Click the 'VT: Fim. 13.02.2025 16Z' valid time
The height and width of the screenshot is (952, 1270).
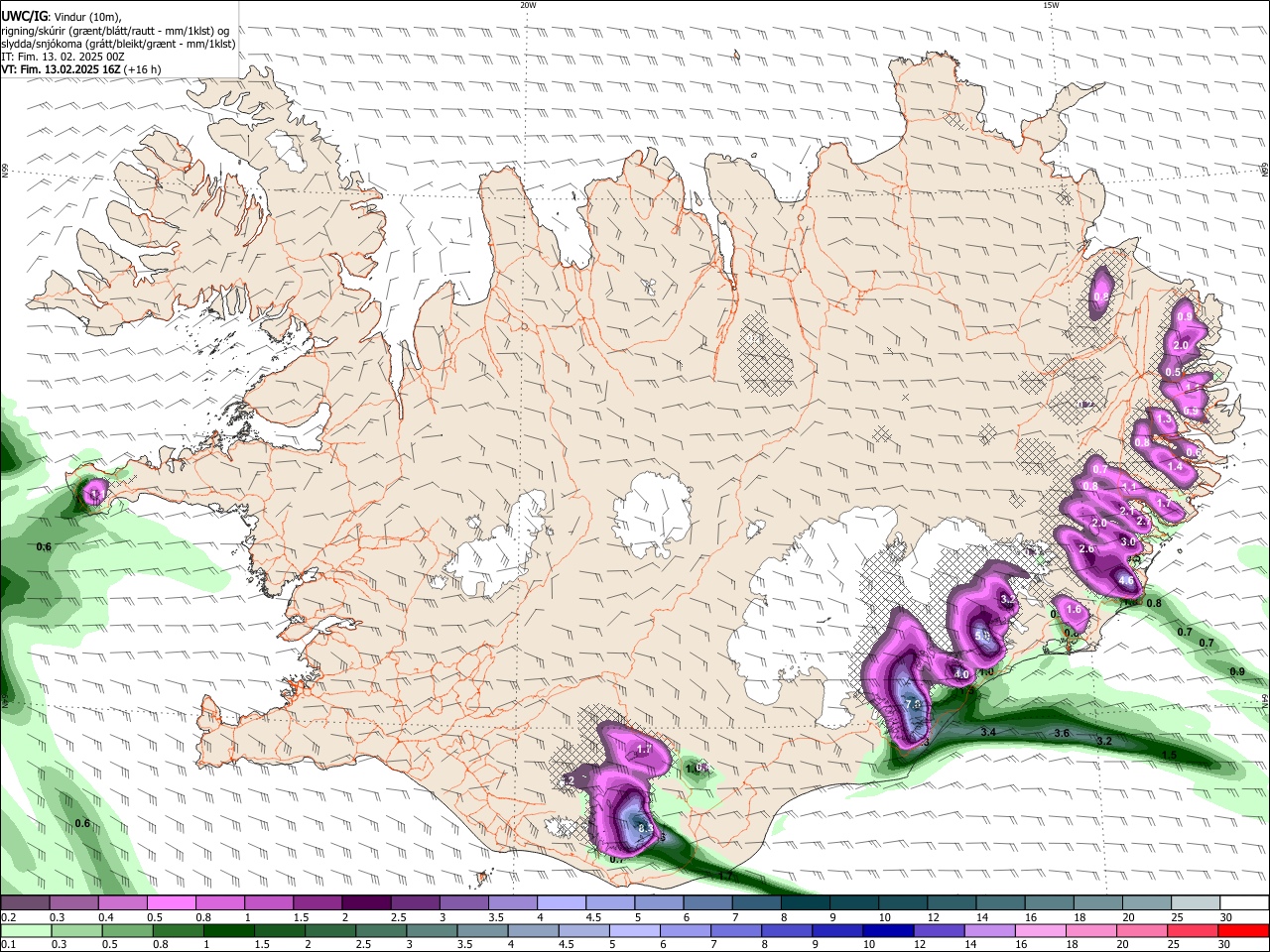(x=61, y=69)
